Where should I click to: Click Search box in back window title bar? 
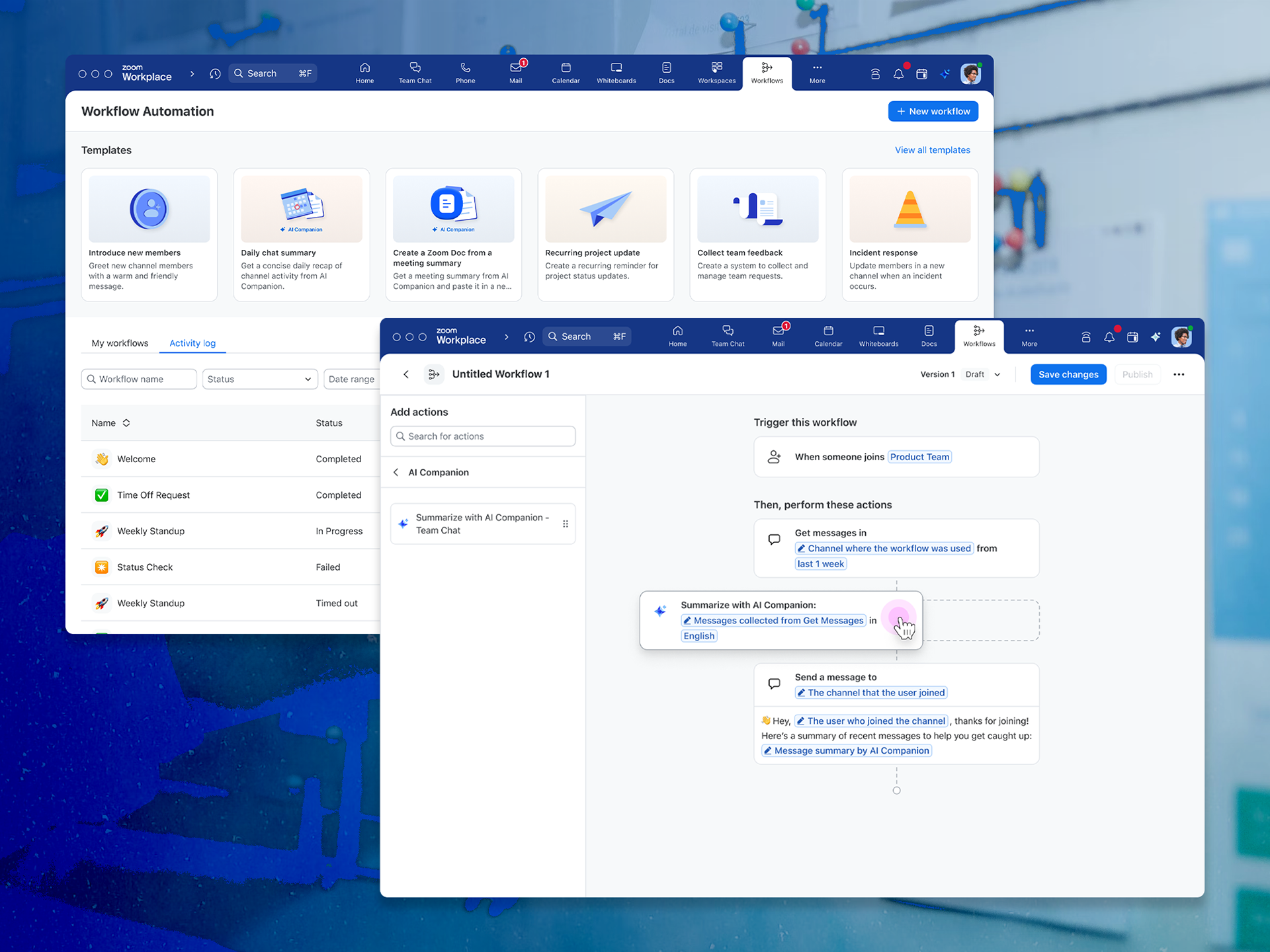point(273,73)
